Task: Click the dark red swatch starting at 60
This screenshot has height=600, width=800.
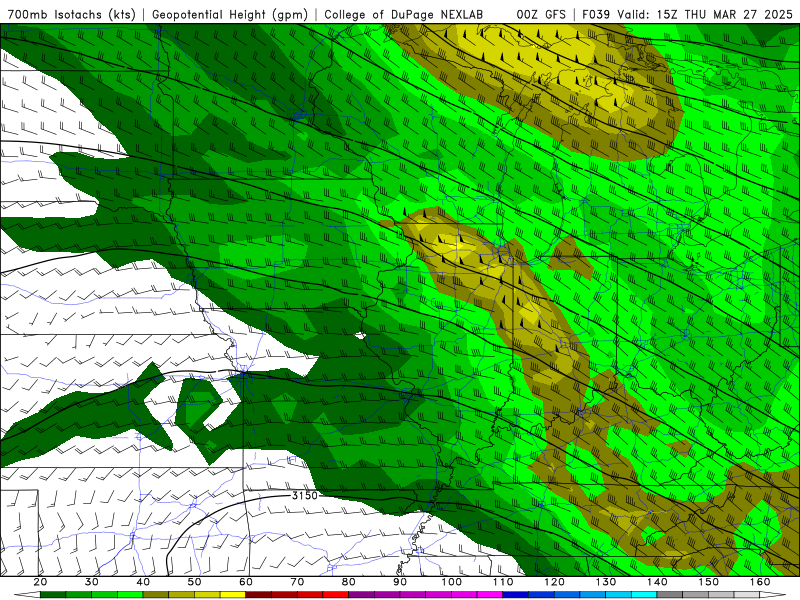Action: (259, 595)
